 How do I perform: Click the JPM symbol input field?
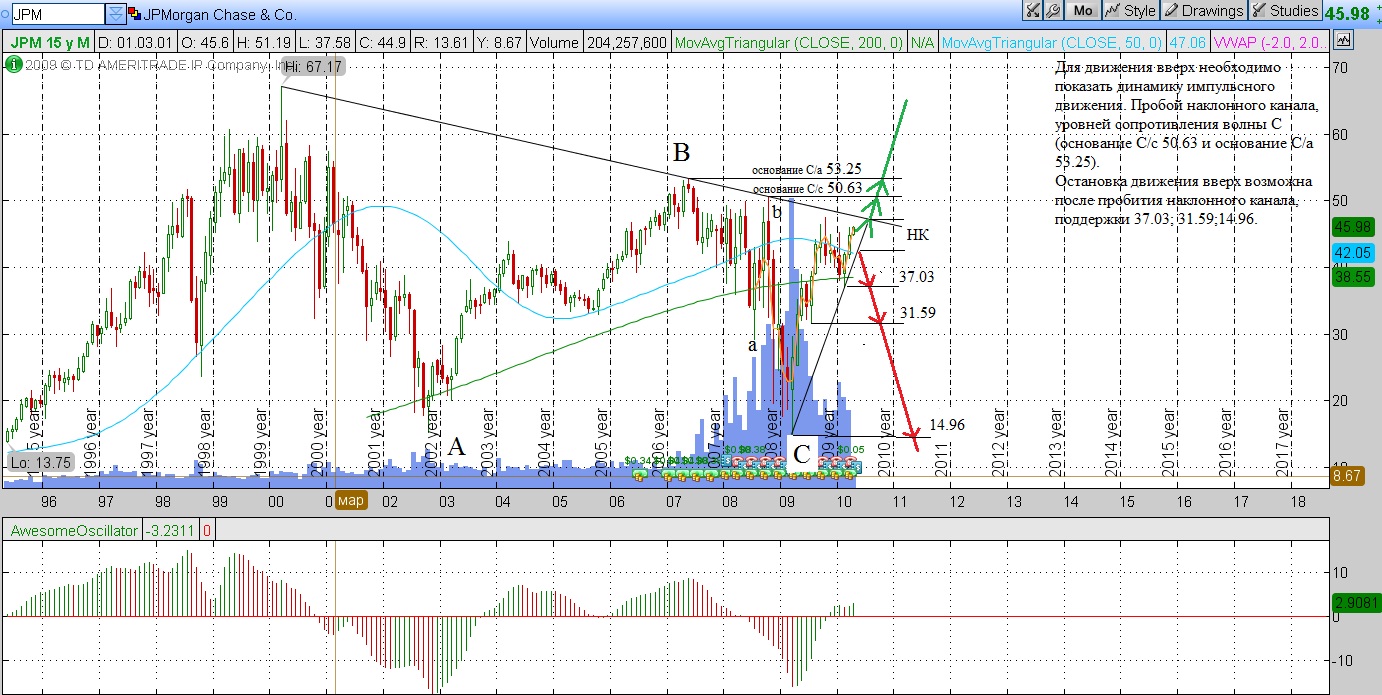56,13
